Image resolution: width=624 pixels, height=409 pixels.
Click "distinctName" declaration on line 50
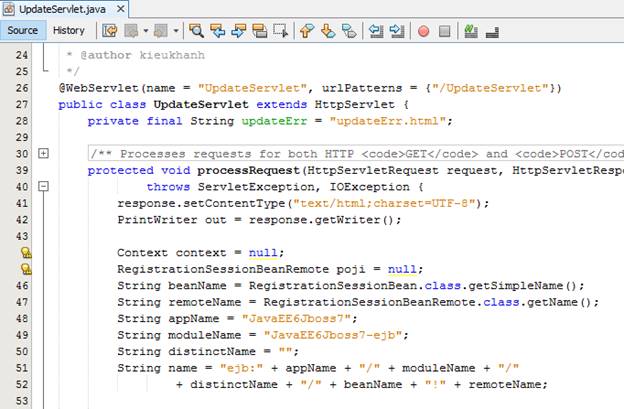[212, 351]
